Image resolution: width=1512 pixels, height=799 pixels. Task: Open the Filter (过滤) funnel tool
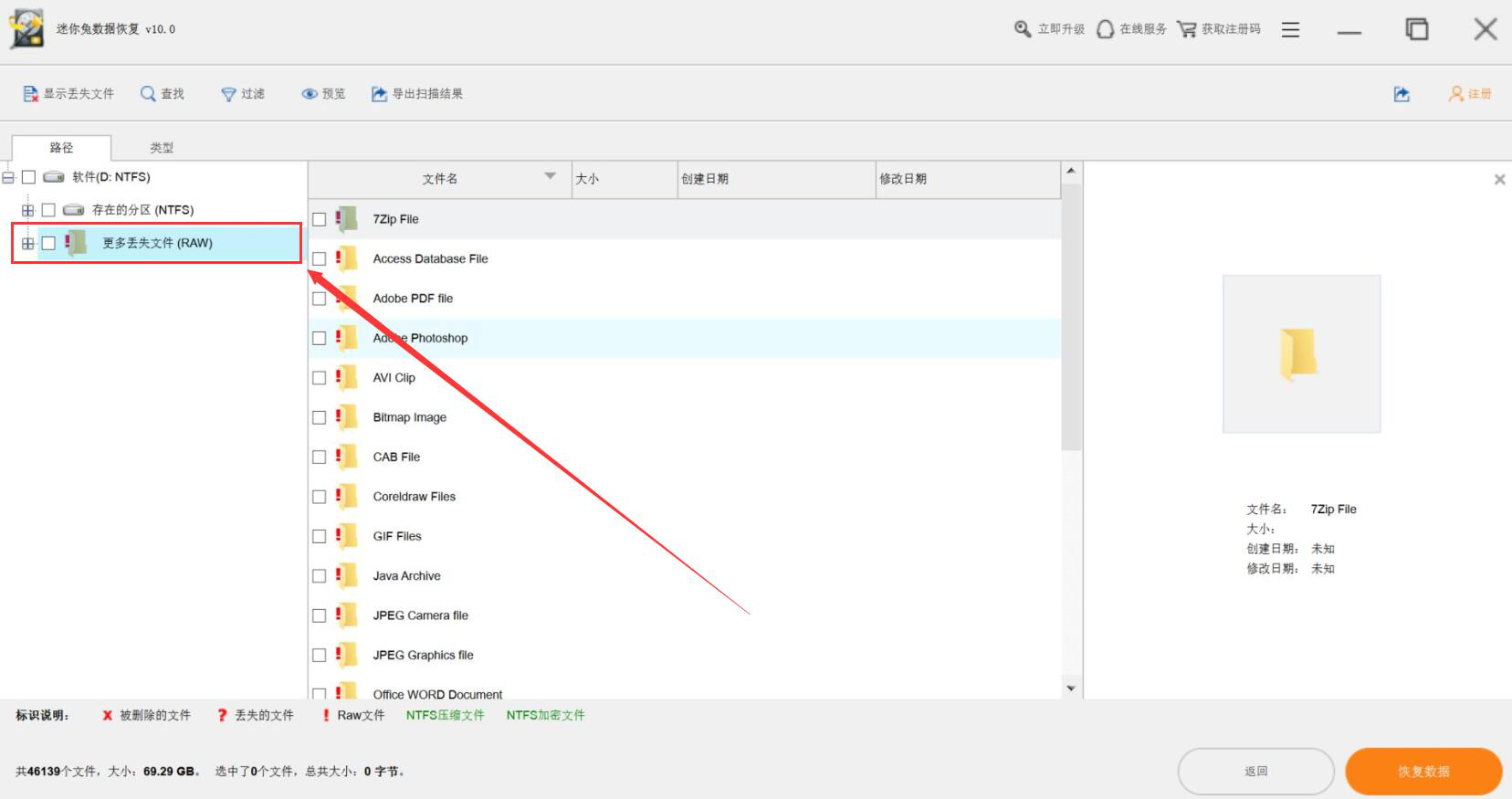click(x=228, y=94)
